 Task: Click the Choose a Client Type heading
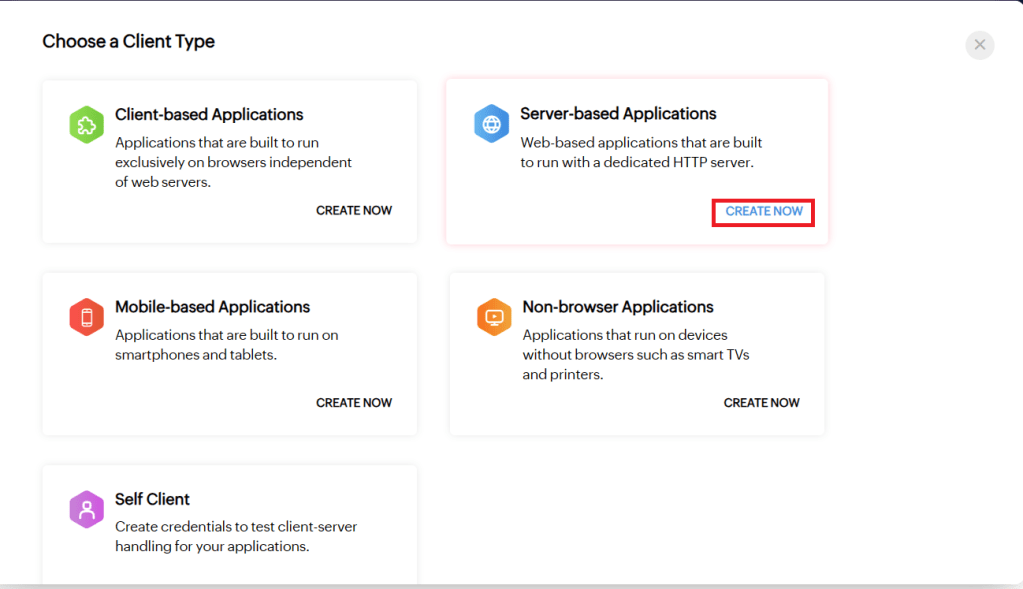128,41
